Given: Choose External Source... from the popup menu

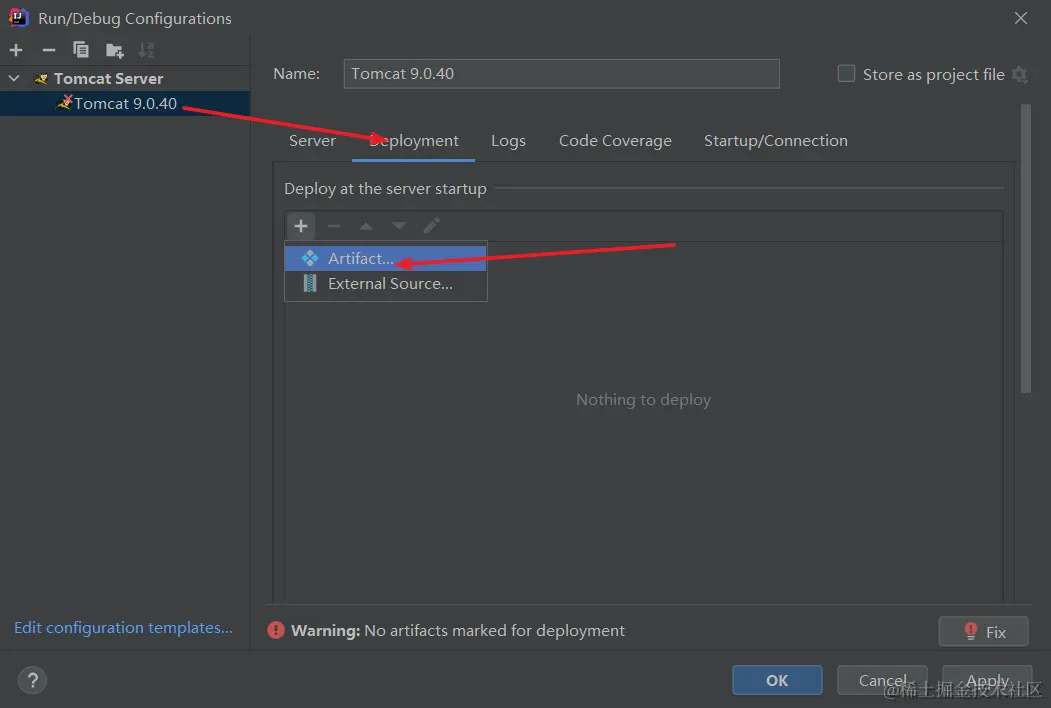Looking at the screenshot, I should click(x=385, y=284).
